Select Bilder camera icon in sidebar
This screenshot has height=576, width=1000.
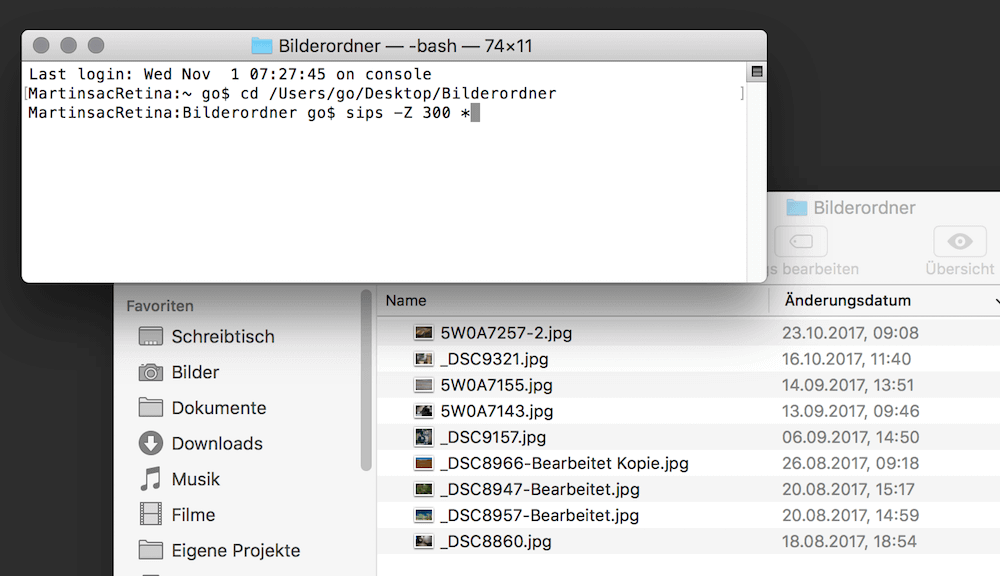(x=151, y=372)
